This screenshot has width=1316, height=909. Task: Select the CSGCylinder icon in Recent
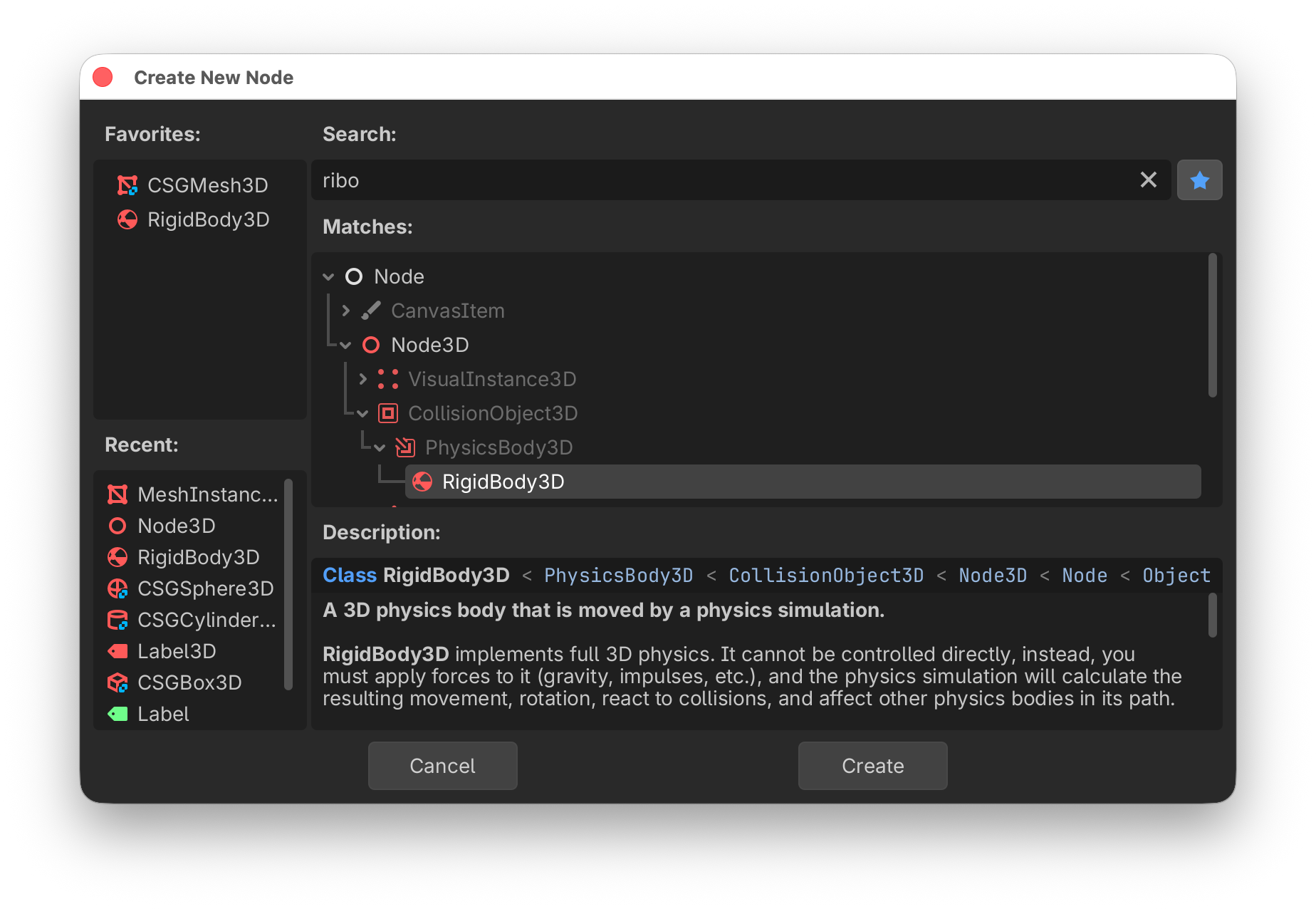tap(117, 620)
